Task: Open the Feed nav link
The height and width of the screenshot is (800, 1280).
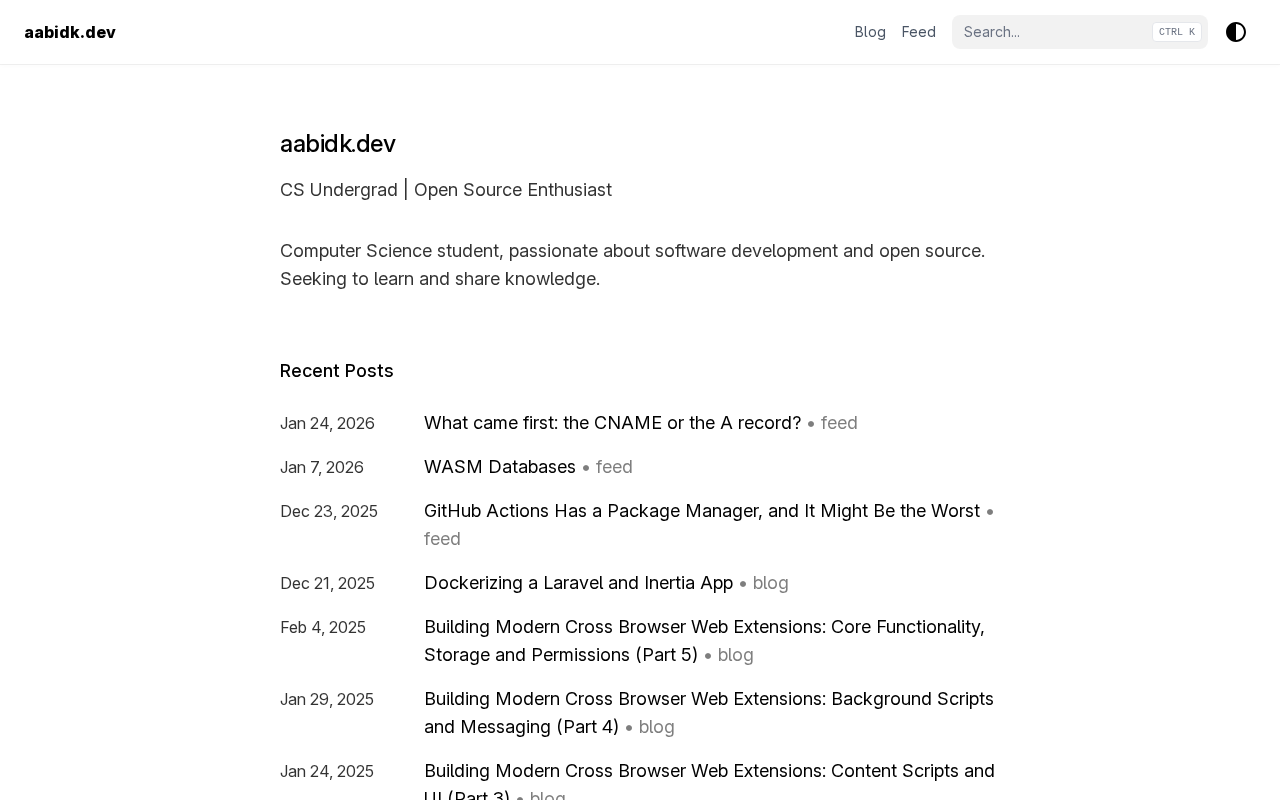Action: [x=919, y=32]
